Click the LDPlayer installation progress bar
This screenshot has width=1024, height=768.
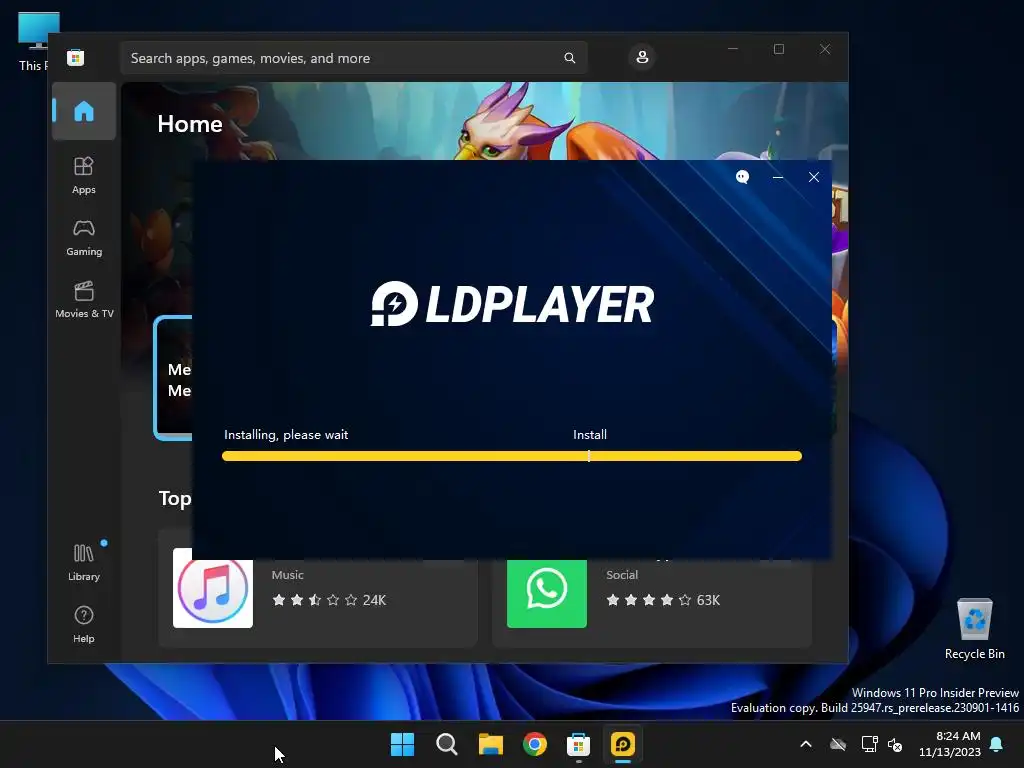point(512,456)
